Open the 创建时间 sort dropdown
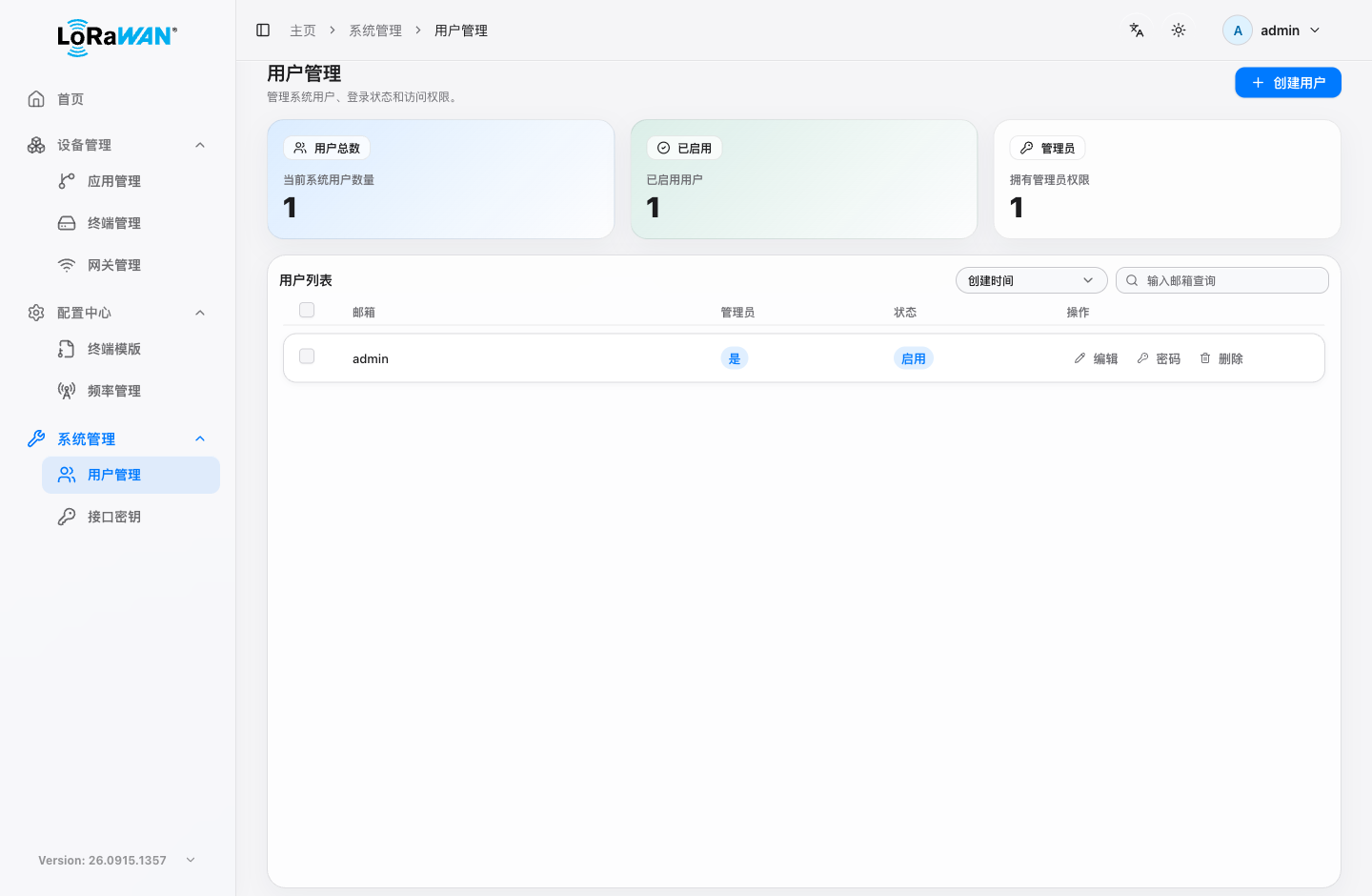The image size is (1372, 896). click(1031, 280)
